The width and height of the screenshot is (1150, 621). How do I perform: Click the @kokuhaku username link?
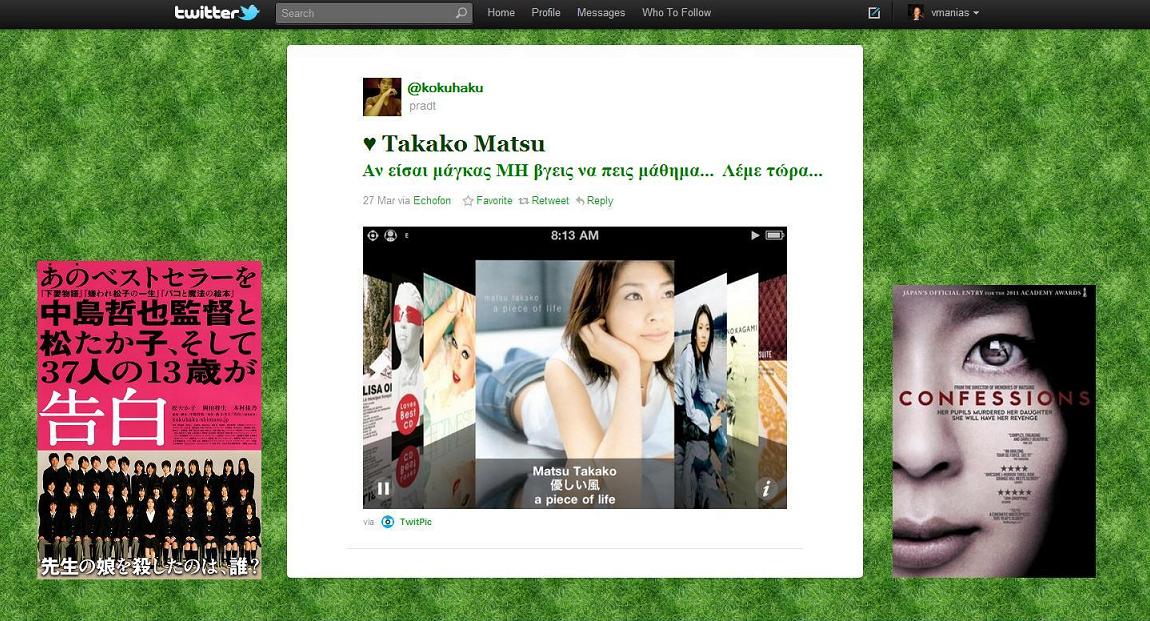click(x=445, y=88)
